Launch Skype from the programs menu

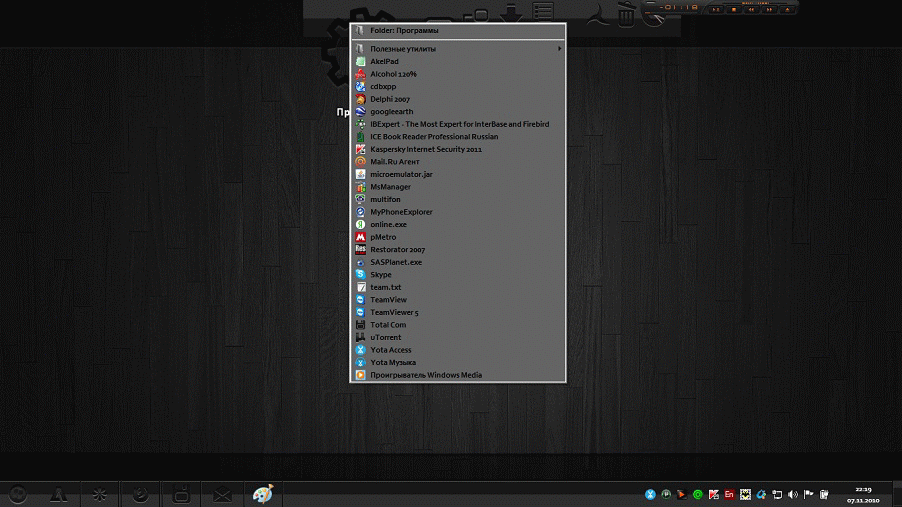click(381, 275)
